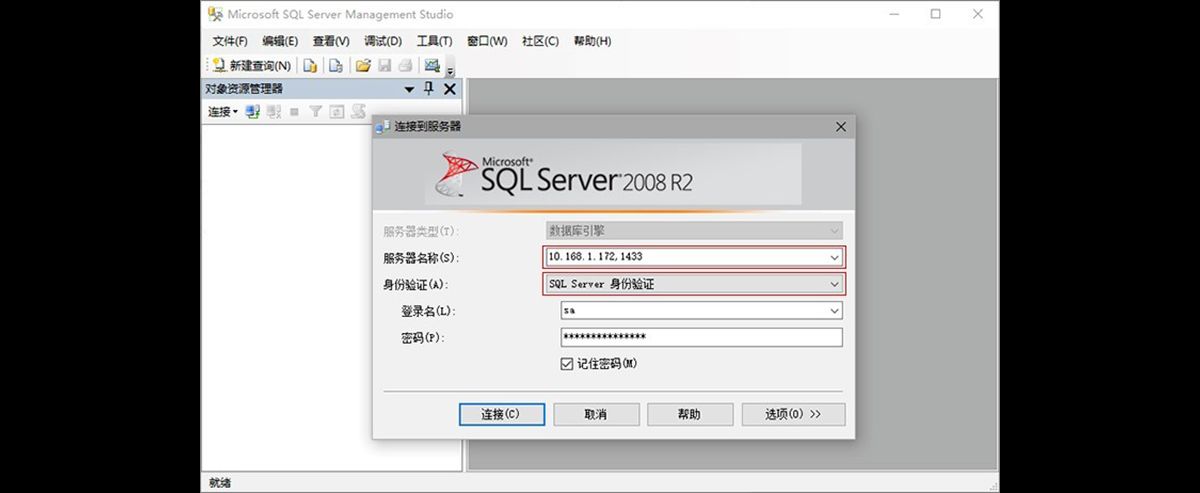Click the print toolbar icon
This screenshot has height=493, width=1200.
pos(405,65)
